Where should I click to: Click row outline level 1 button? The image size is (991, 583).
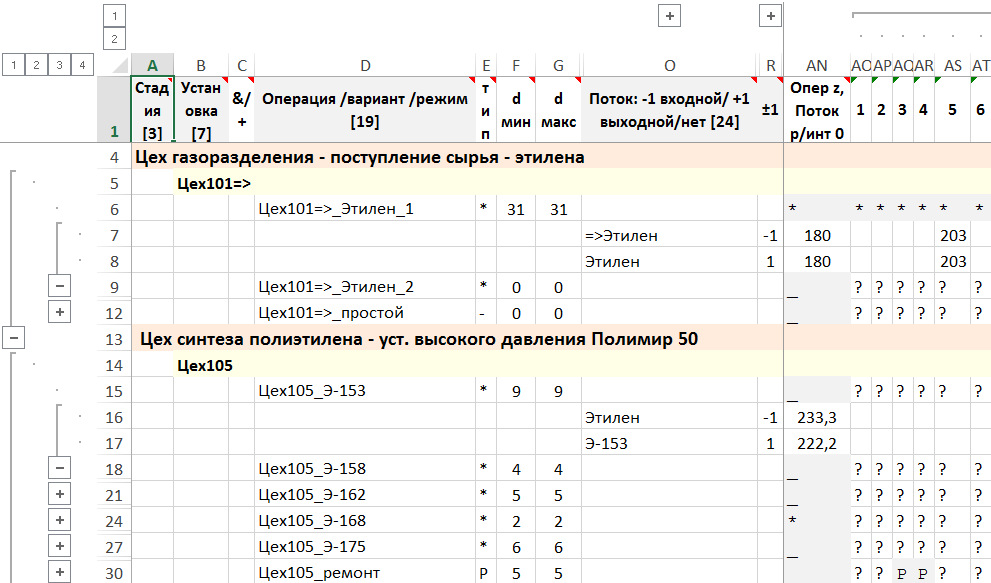pos(13,65)
